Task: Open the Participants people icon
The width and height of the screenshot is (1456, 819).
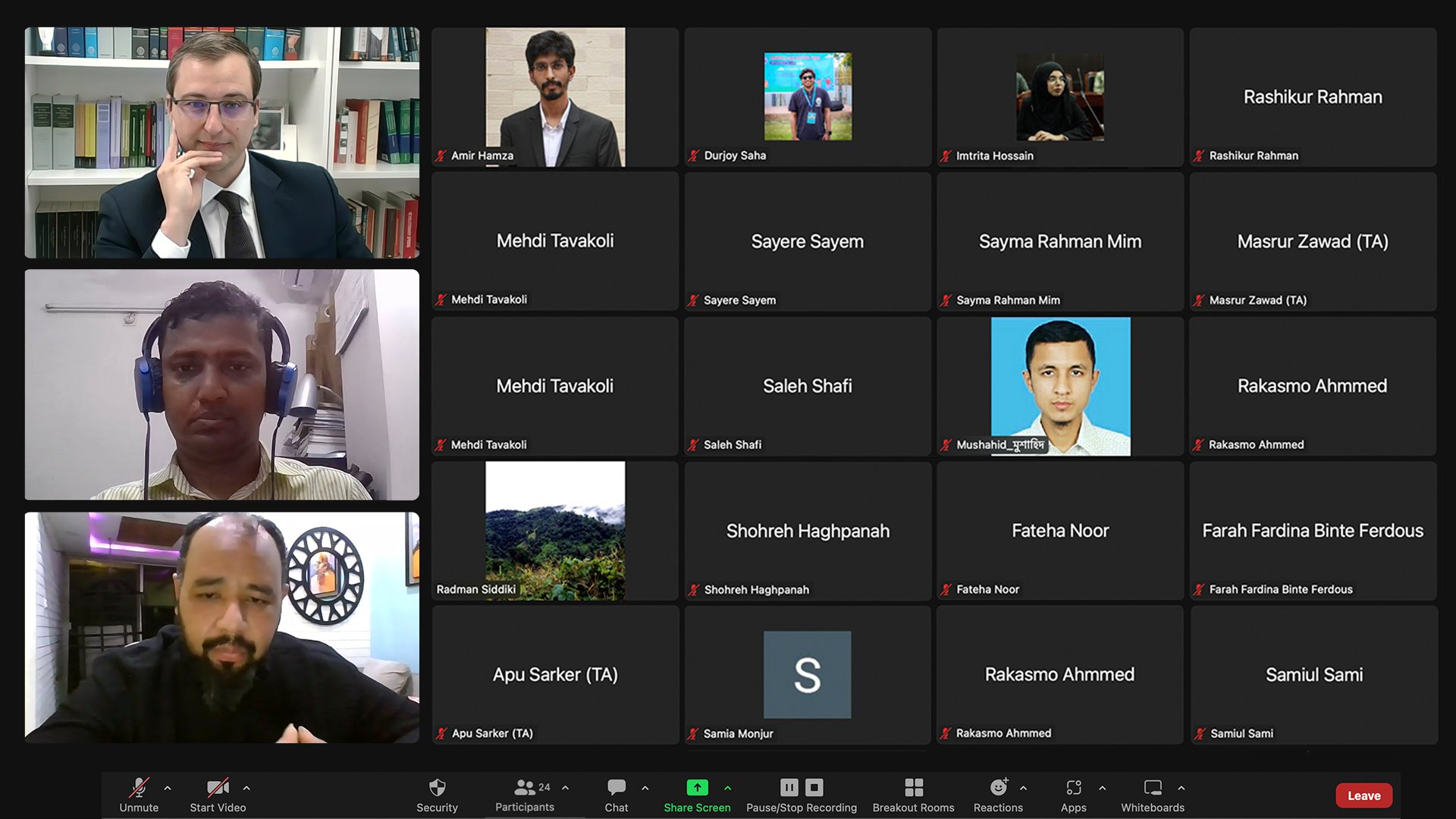Action: pyautogui.click(x=524, y=787)
